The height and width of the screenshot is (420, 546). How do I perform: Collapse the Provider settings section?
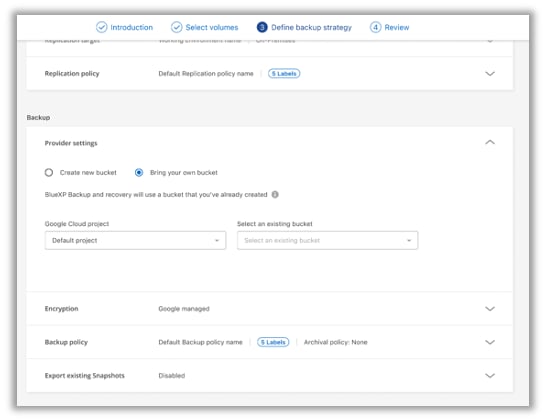pyautogui.click(x=490, y=142)
